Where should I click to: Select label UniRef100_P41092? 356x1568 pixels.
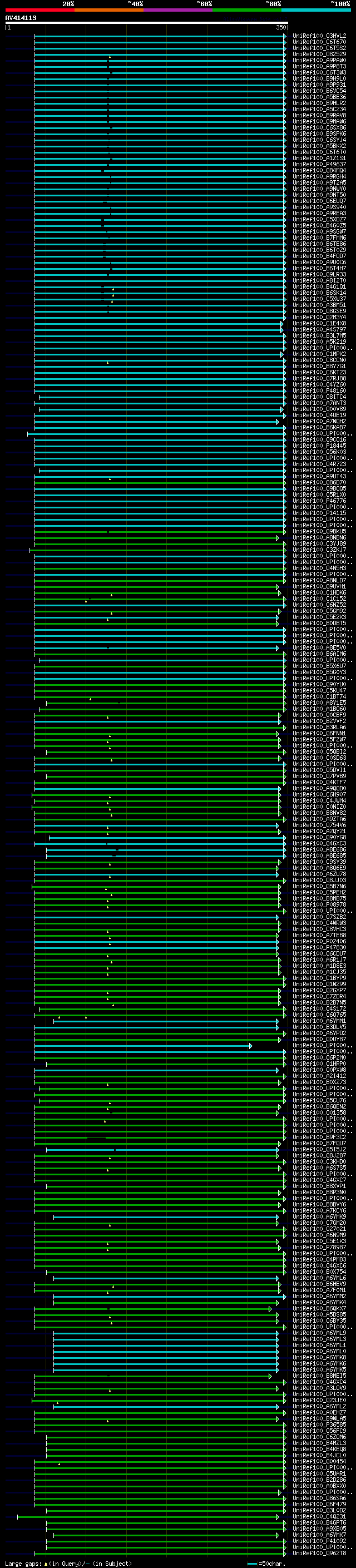click(x=319, y=1541)
